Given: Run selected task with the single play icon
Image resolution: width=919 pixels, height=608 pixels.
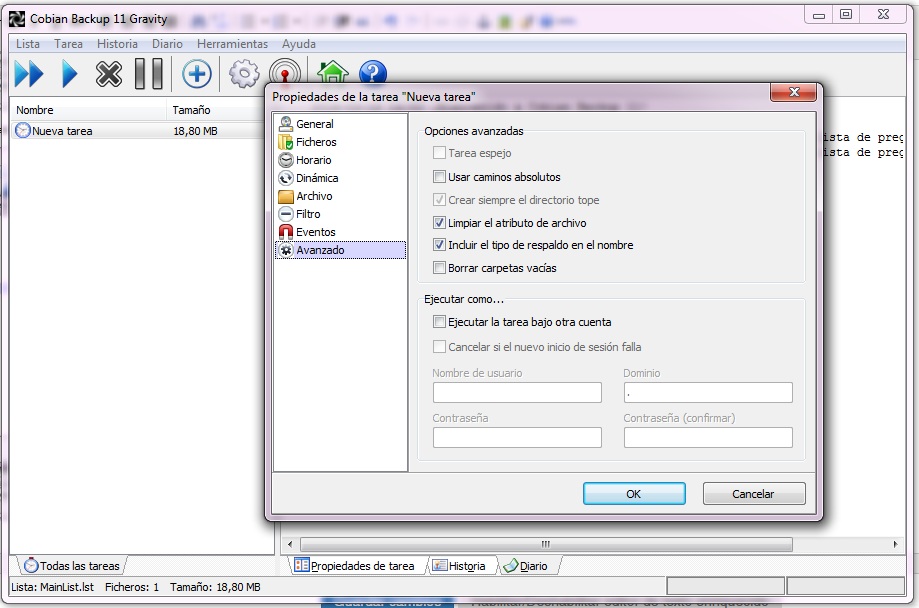Looking at the screenshot, I should click(x=70, y=74).
